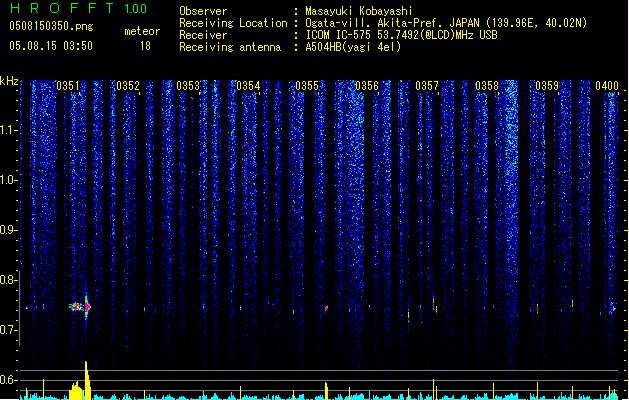Click the 1.0 kHz axis tick label
This screenshot has width=629, height=400.
8,180
